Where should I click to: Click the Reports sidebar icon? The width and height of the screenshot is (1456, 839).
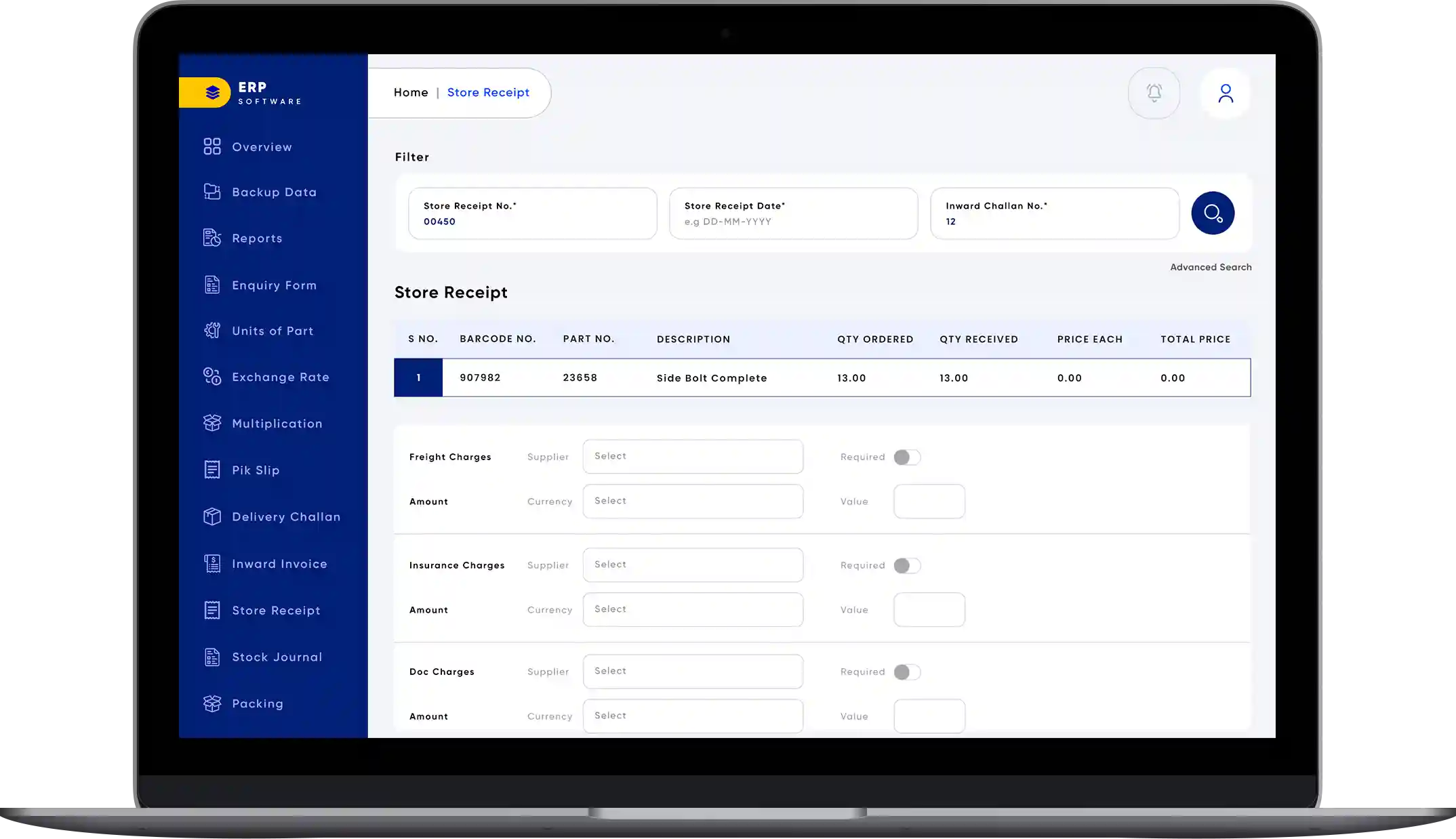(x=212, y=238)
